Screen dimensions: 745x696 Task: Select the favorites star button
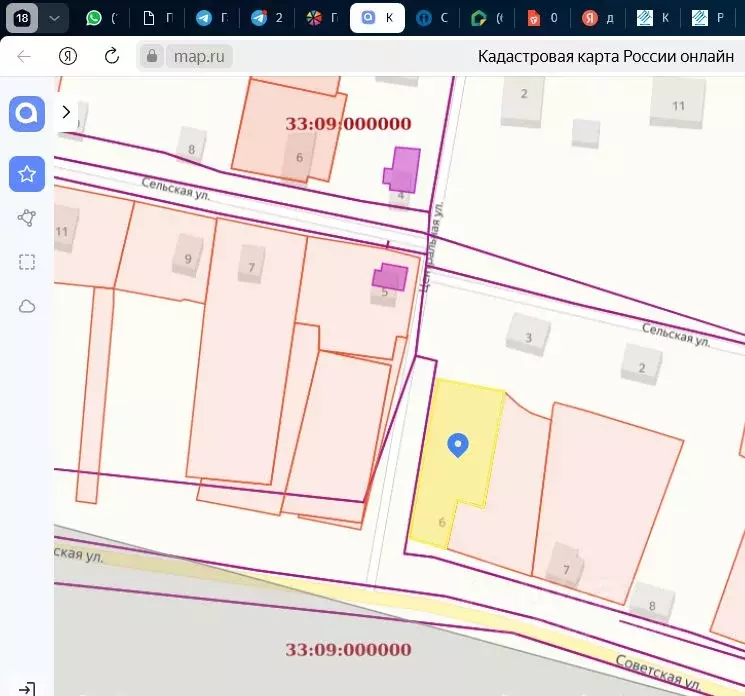[x=27, y=174]
